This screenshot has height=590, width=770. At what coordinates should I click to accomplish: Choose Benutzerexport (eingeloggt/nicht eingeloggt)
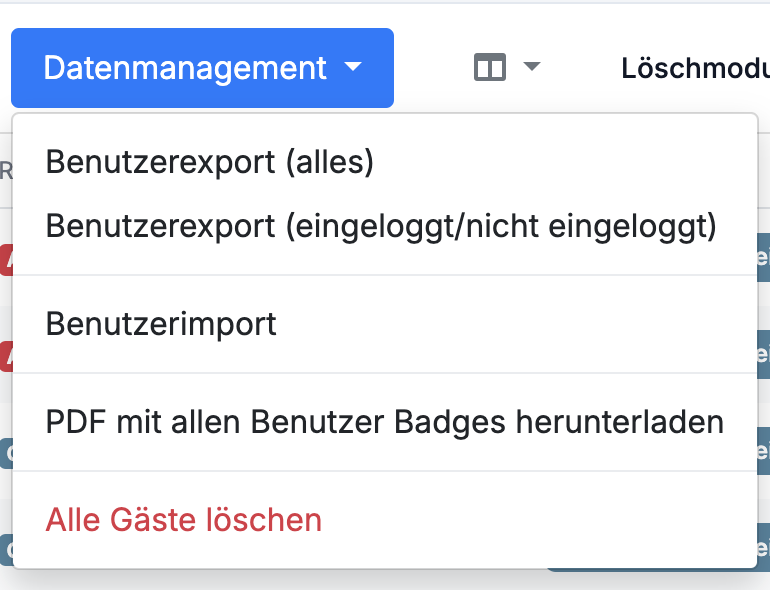[381, 226]
